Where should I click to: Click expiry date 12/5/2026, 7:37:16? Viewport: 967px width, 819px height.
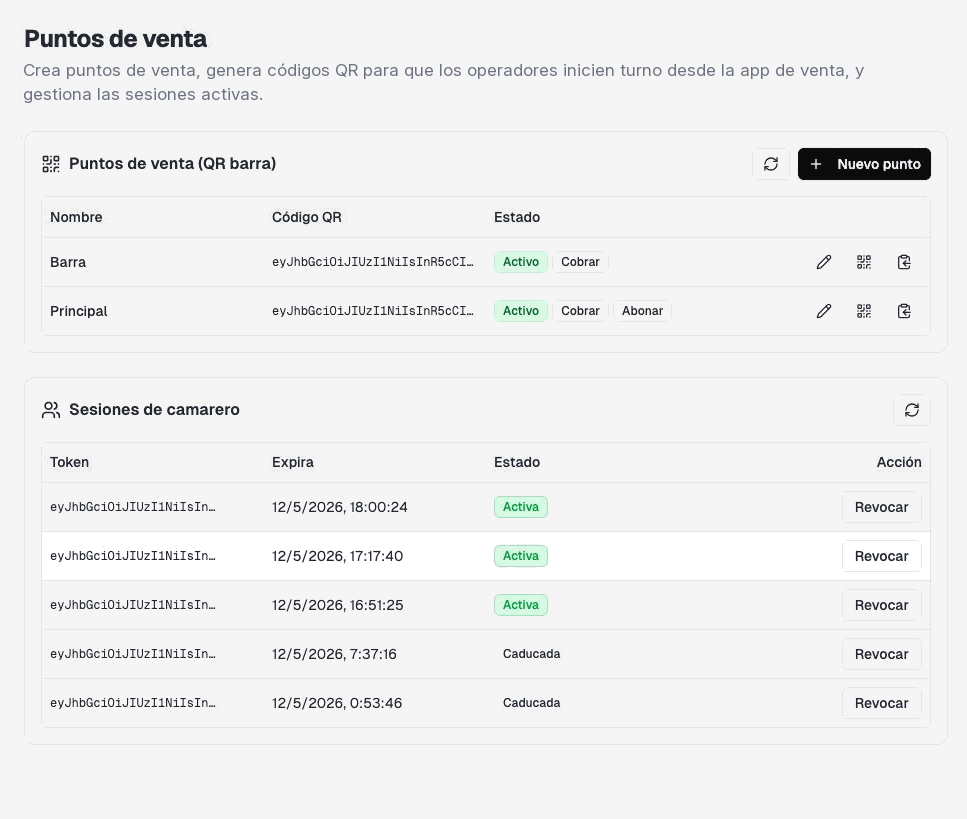coord(334,654)
